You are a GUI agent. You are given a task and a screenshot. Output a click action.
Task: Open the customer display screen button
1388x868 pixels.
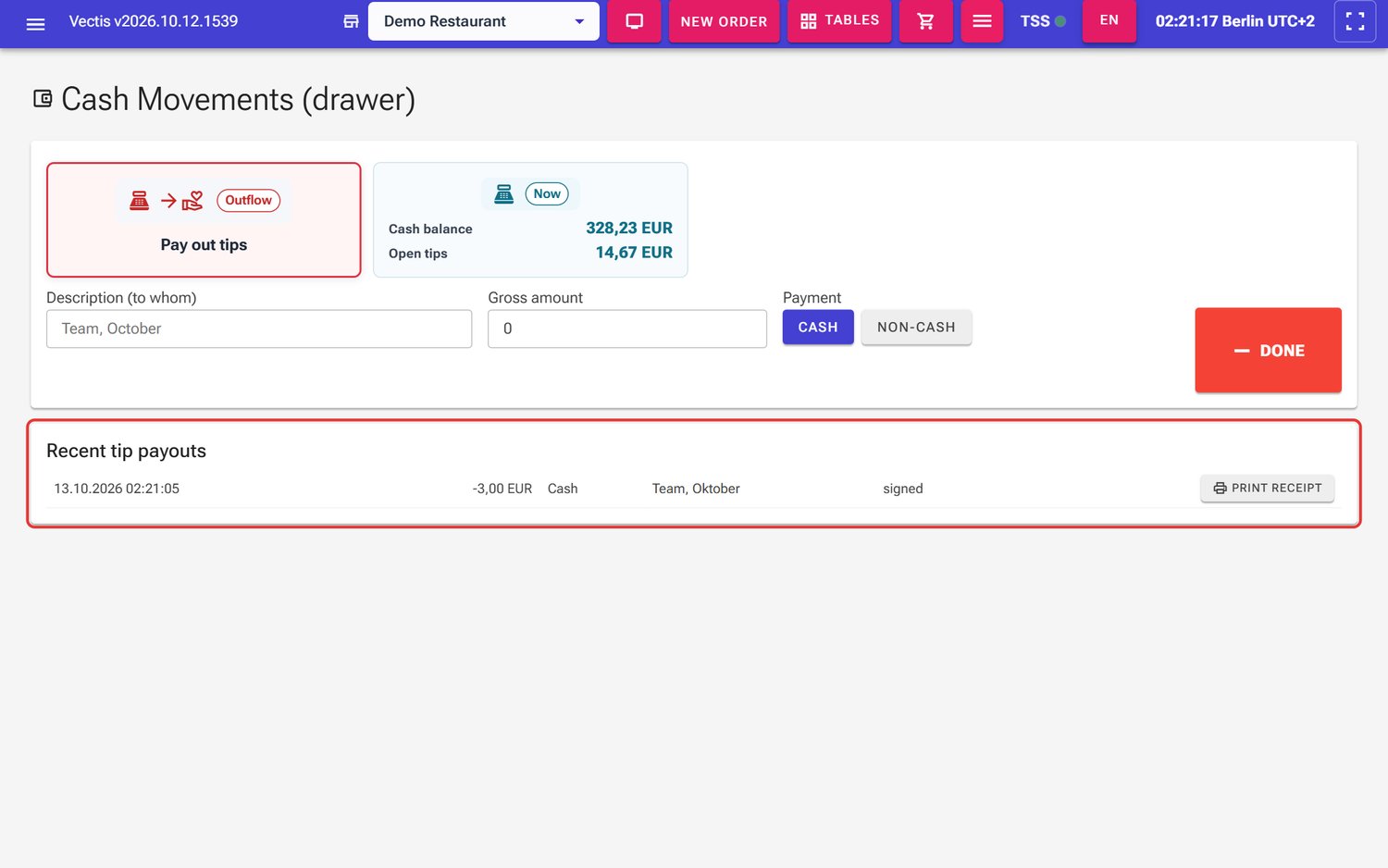(634, 21)
